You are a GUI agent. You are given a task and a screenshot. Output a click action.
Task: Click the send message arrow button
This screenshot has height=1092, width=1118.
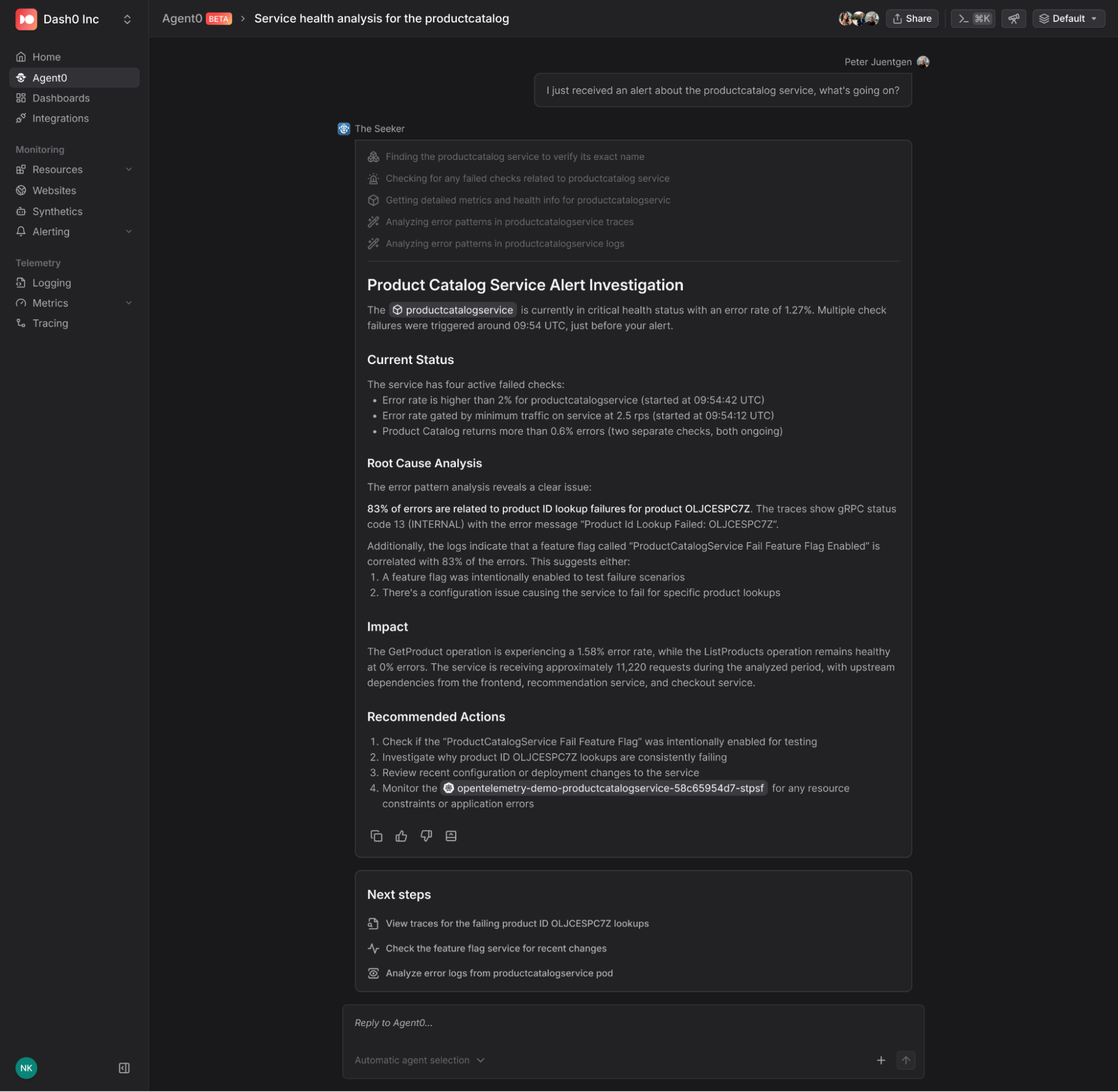coord(906,1060)
